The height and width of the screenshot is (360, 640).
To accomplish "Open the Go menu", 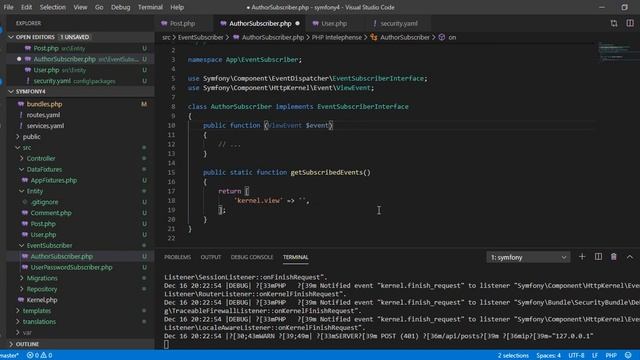I will tap(99, 7).
